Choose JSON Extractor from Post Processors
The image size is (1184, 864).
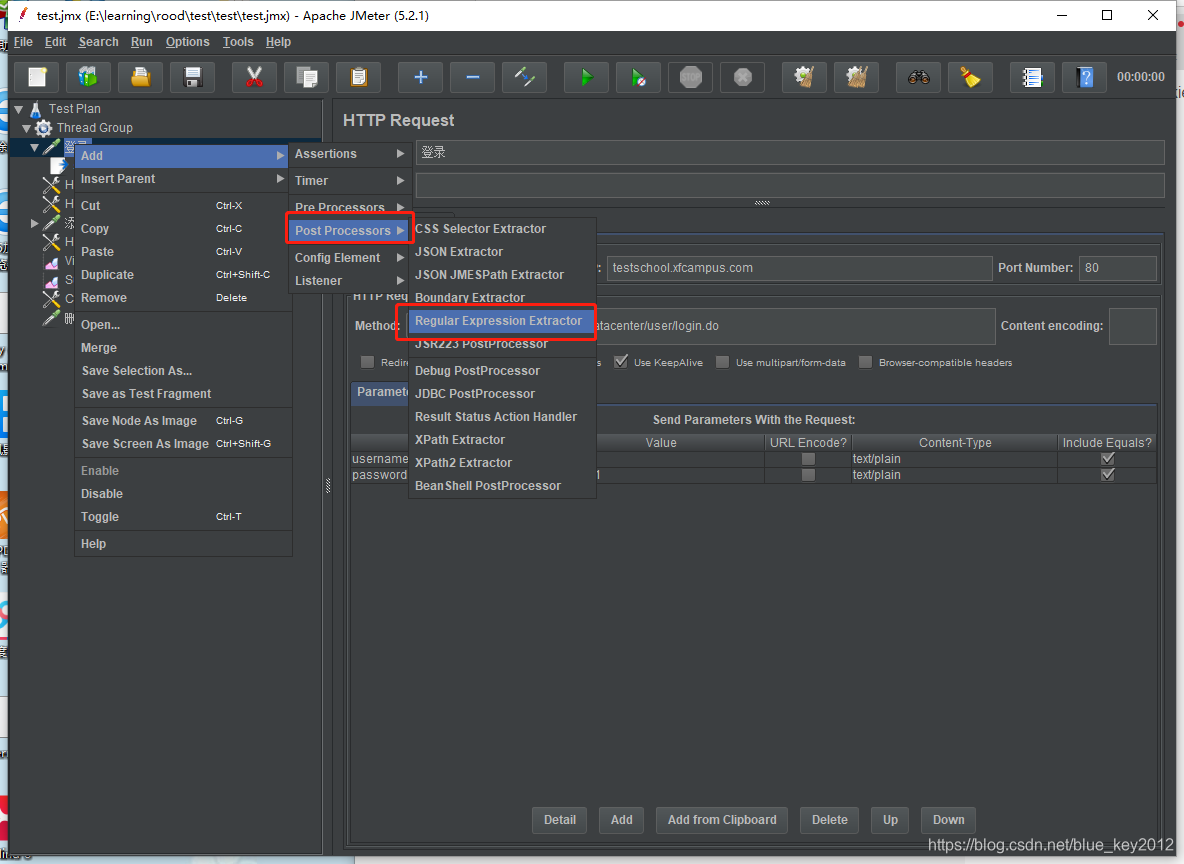click(x=502, y=251)
